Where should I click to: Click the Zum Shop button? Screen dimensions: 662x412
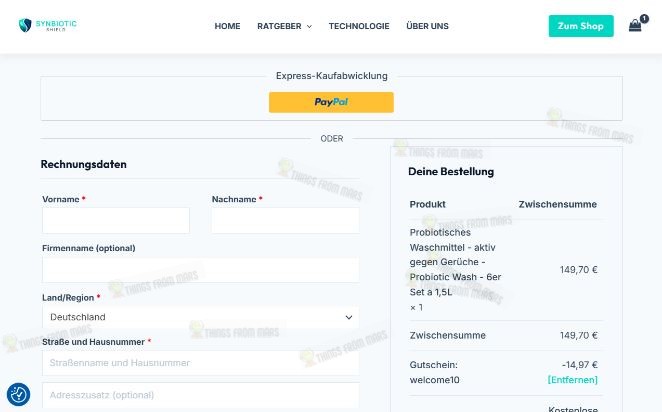581,26
